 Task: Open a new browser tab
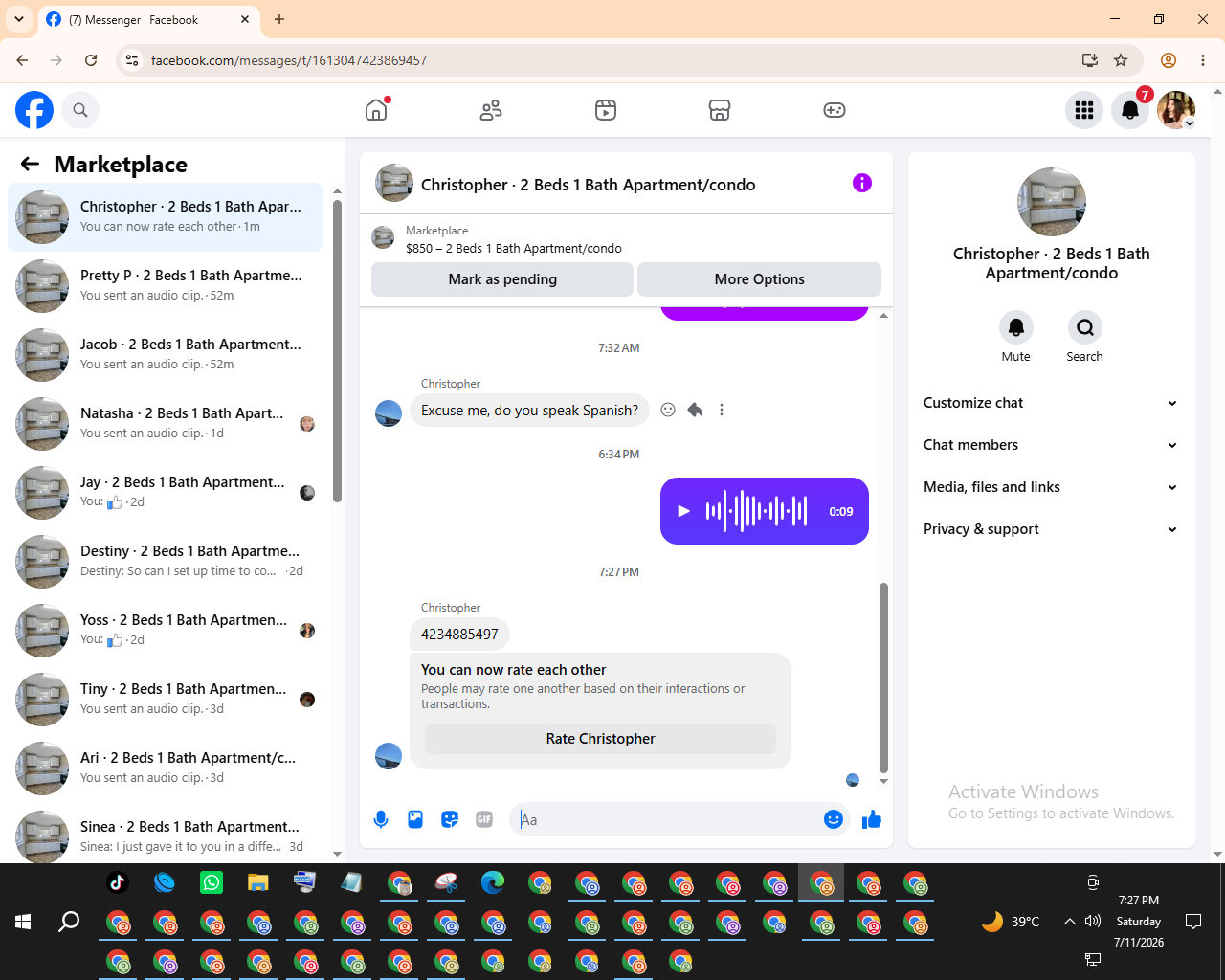tap(279, 19)
